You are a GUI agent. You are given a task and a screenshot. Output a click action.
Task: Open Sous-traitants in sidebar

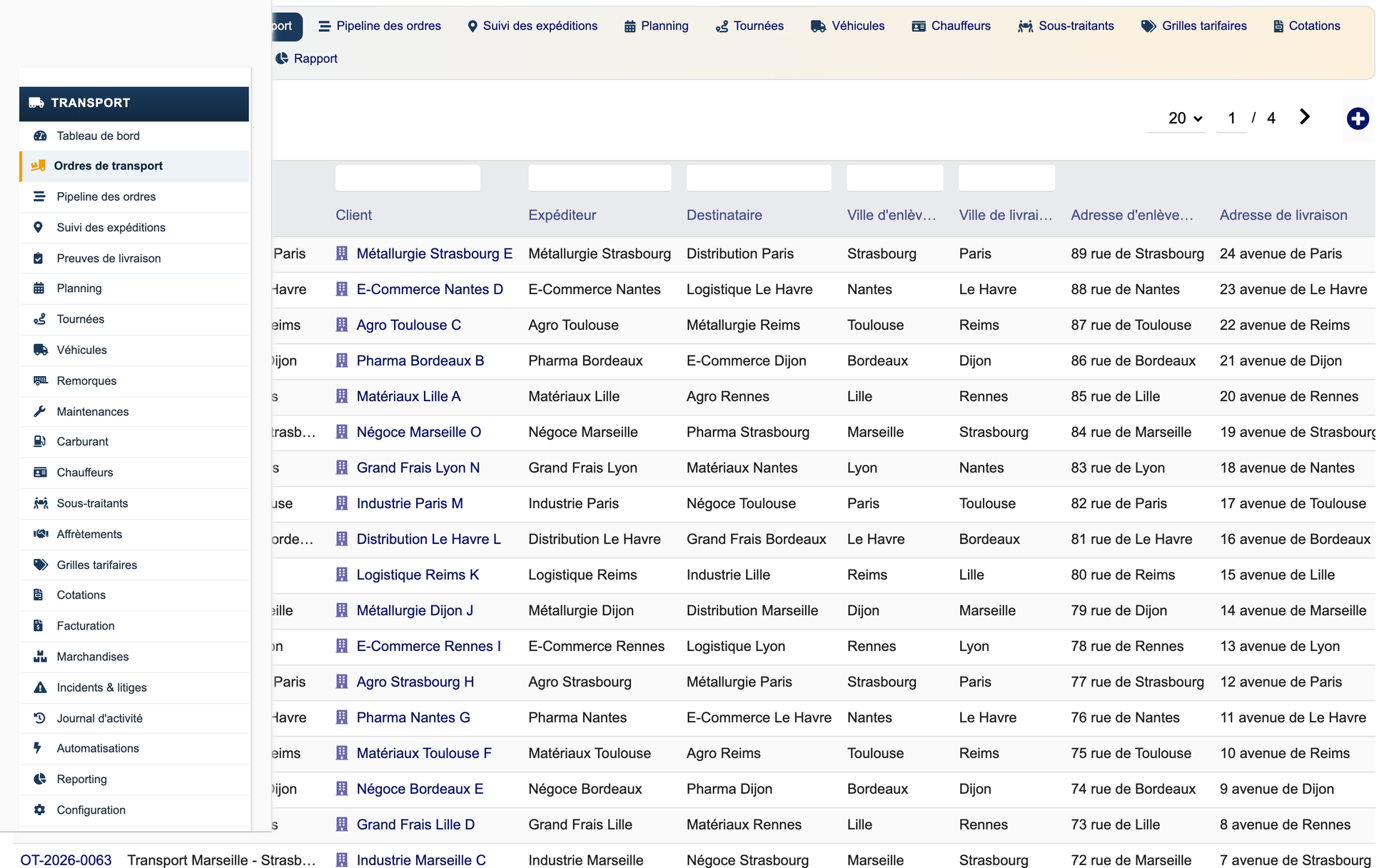click(x=134, y=503)
